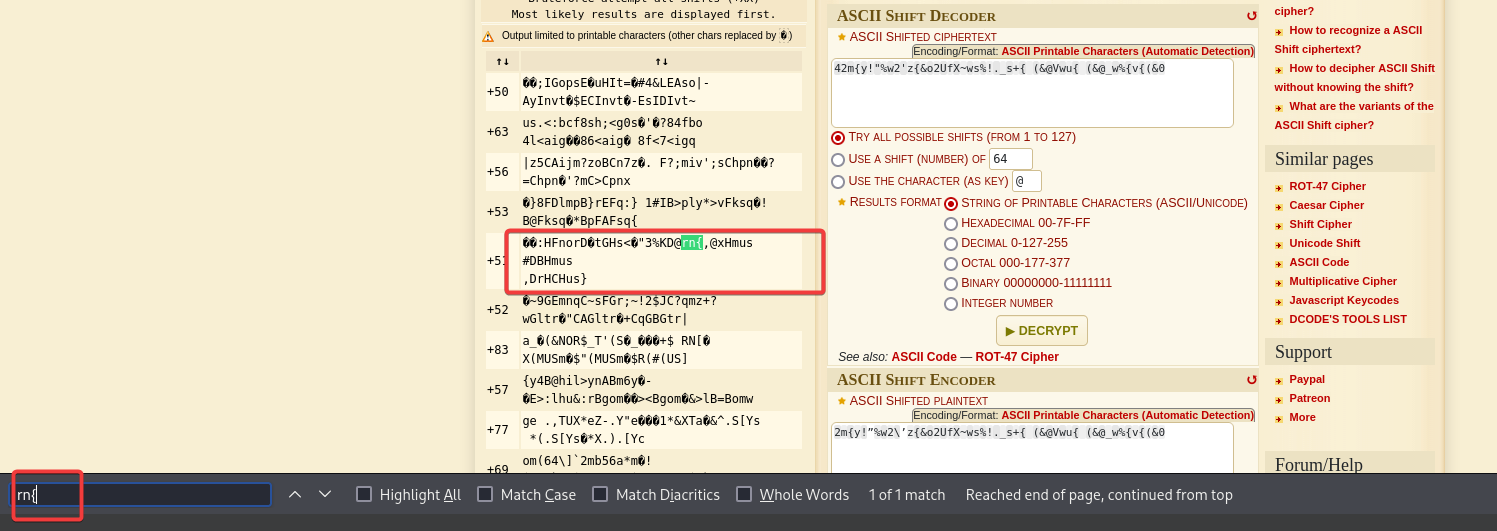Click the More link under Support
Viewport: 1497px width, 531px height.
coord(1302,417)
